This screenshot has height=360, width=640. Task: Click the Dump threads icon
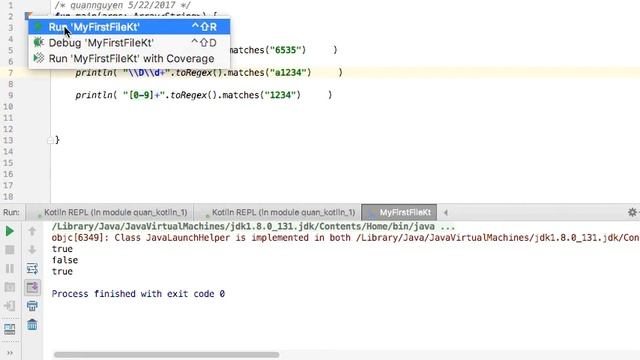click(x=10, y=287)
